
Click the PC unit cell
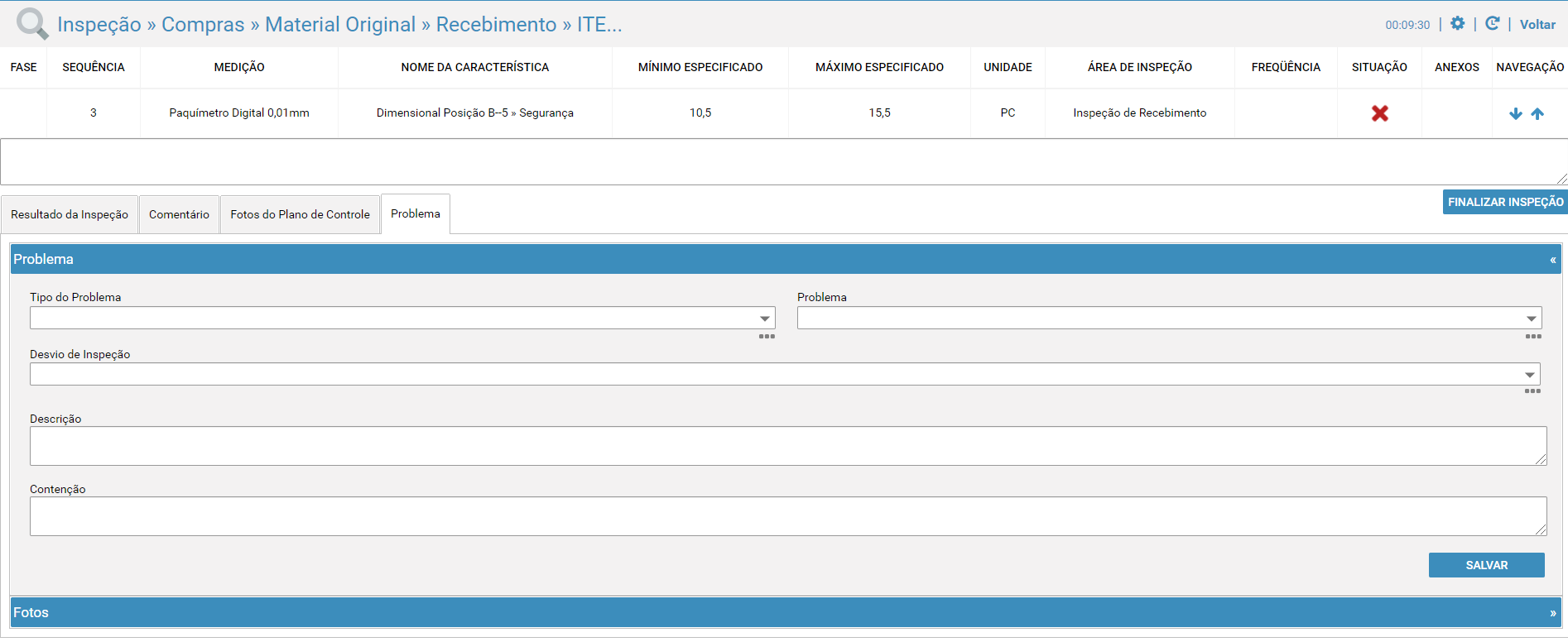click(1008, 113)
